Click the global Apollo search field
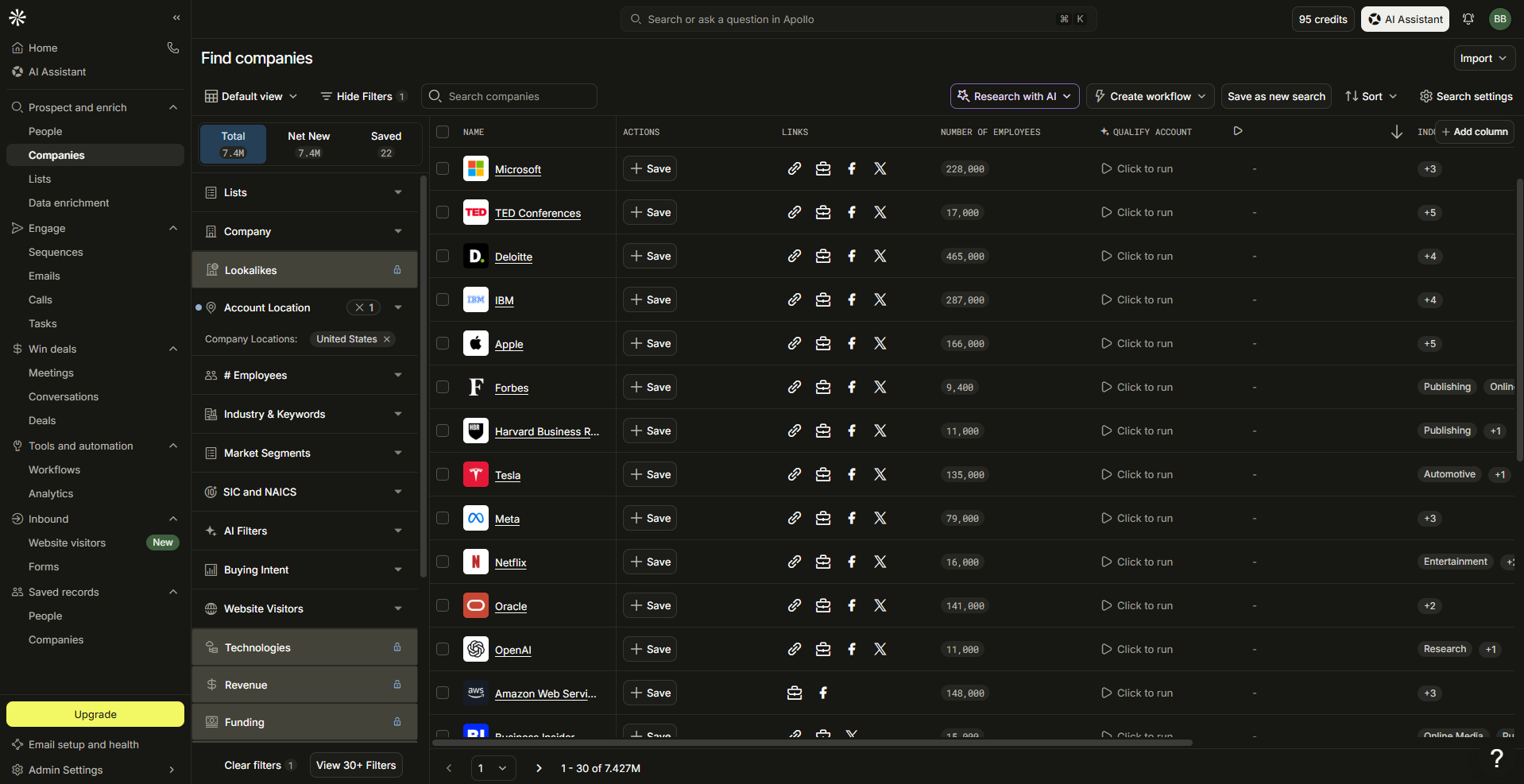The image size is (1524, 784). click(858, 19)
